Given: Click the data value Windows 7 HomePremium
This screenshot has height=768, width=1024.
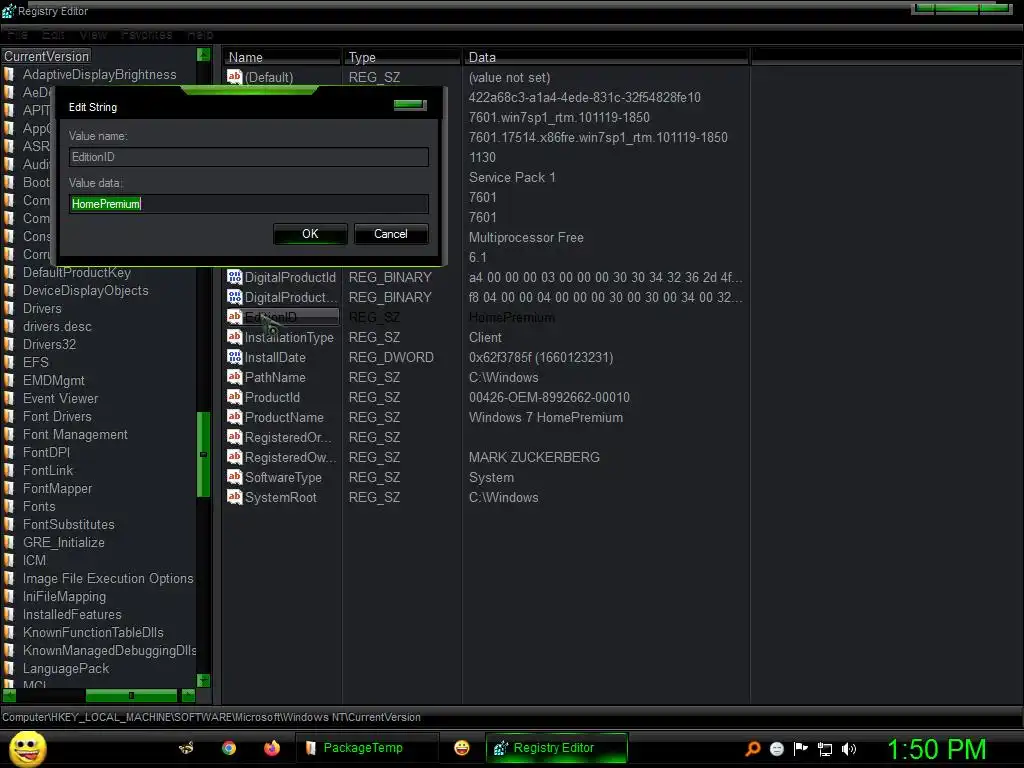Looking at the screenshot, I should 546,417.
